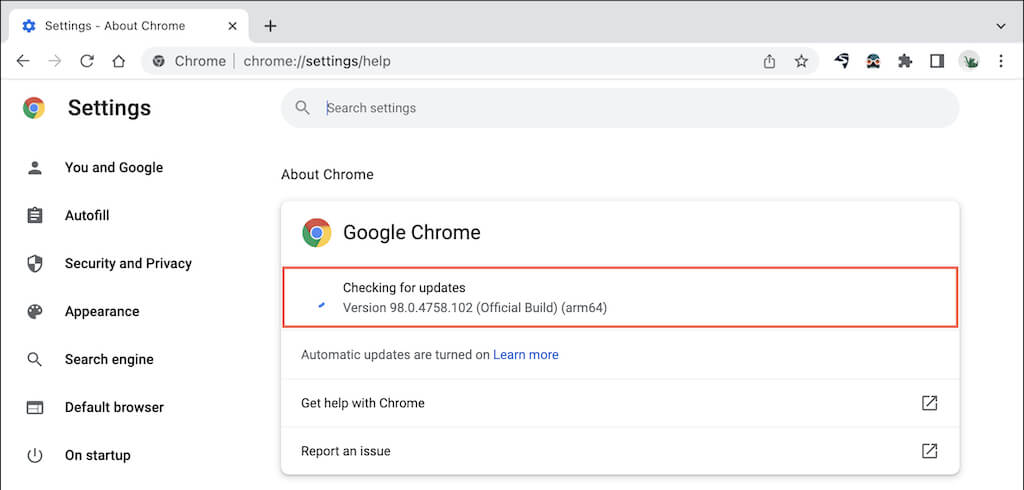Select You and Google in the sidebar
Viewport: 1024px width, 490px height.
tap(113, 168)
